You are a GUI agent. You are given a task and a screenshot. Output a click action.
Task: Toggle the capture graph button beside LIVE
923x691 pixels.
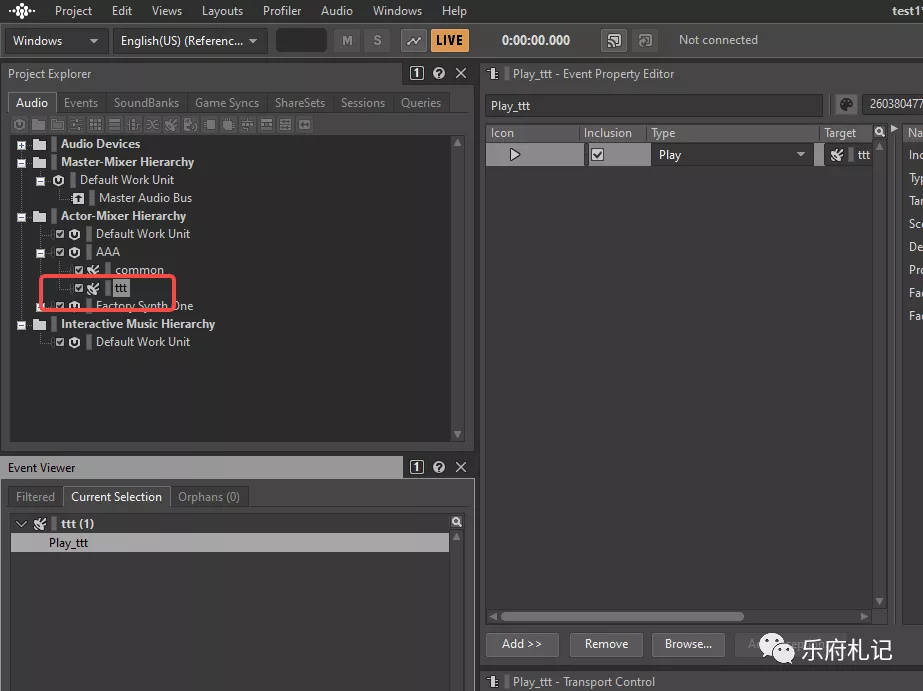point(414,40)
